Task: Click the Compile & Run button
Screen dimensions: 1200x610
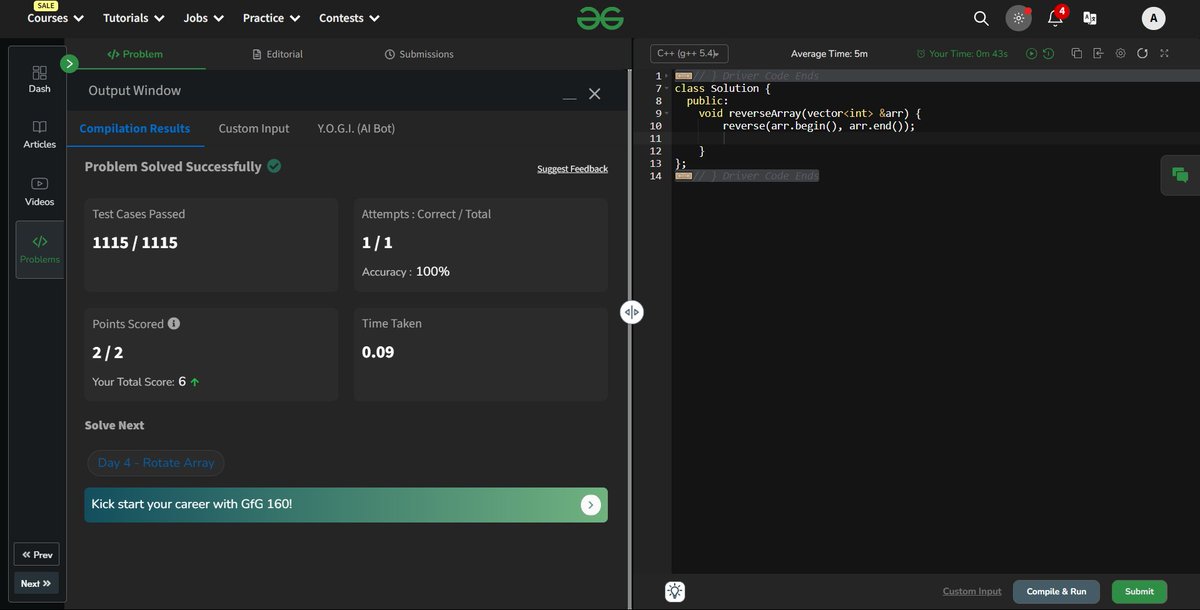Action: click(x=1056, y=591)
